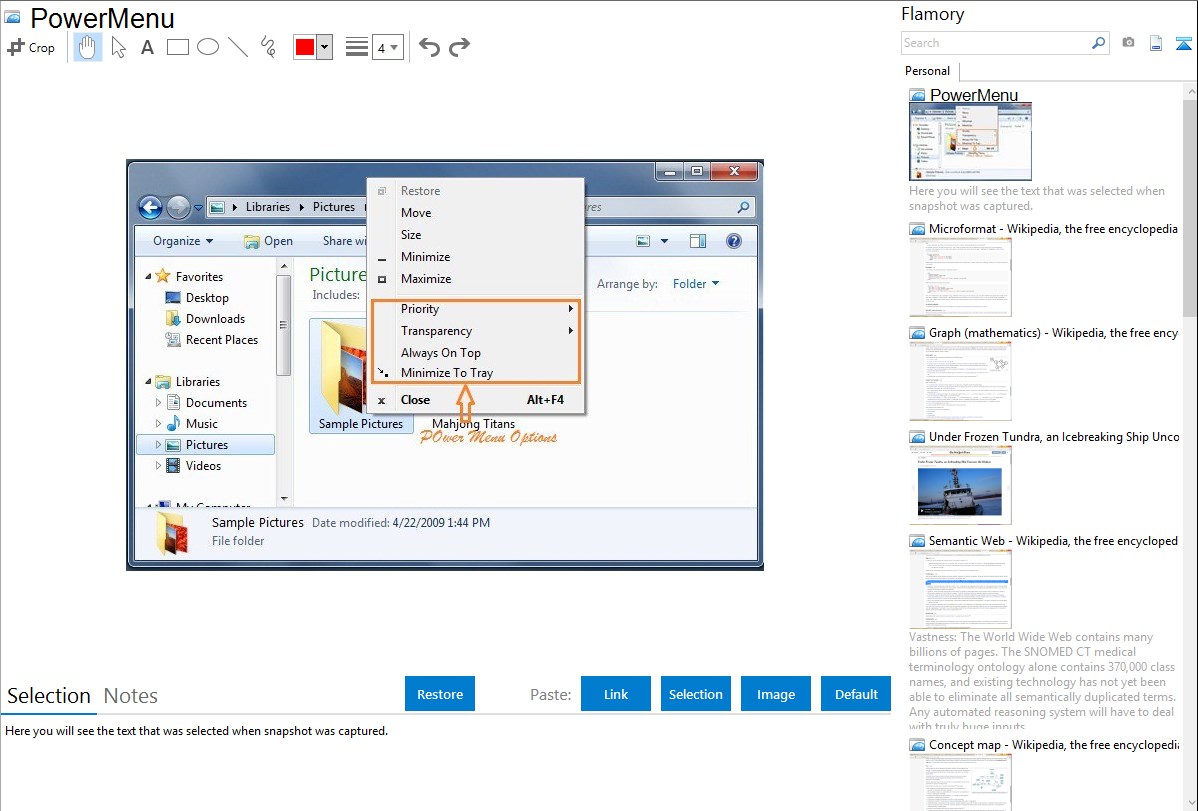The image size is (1198, 811).
Task: Click the icon beside the Semantic Web snapshot title
Action: (x=917, y=541)
